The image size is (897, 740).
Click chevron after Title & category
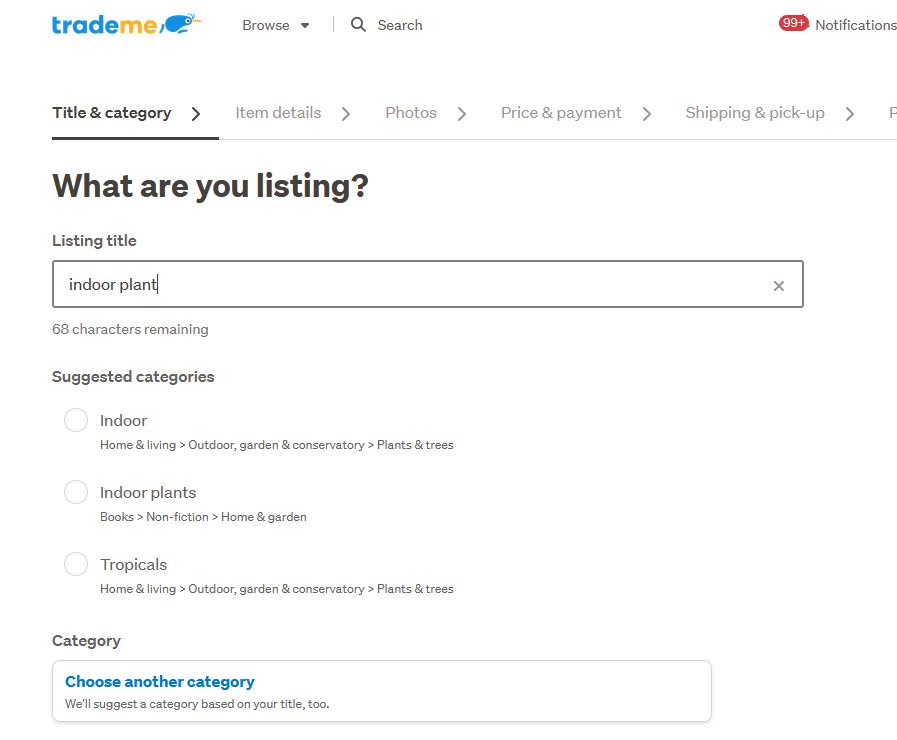(x=196, y=114)
